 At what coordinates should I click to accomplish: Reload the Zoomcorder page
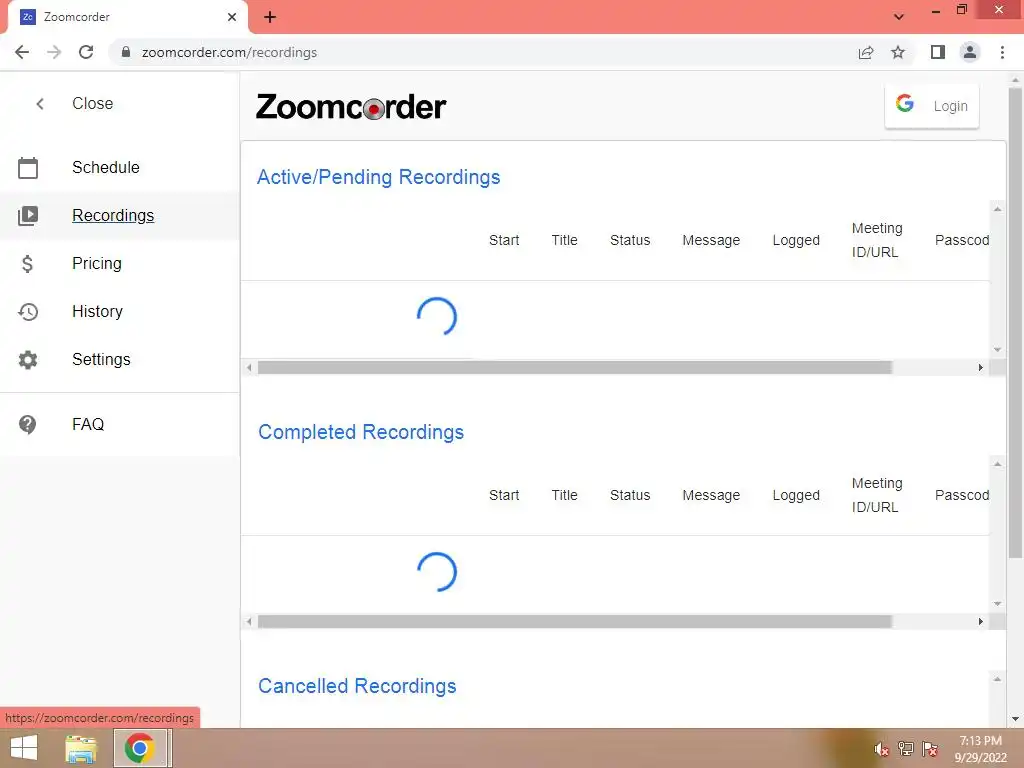[x=86, y=52]
